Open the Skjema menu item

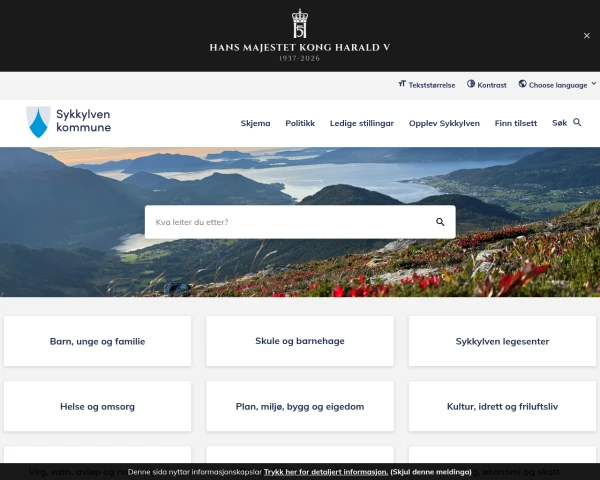pyautogui.click(x=255, y=123)
